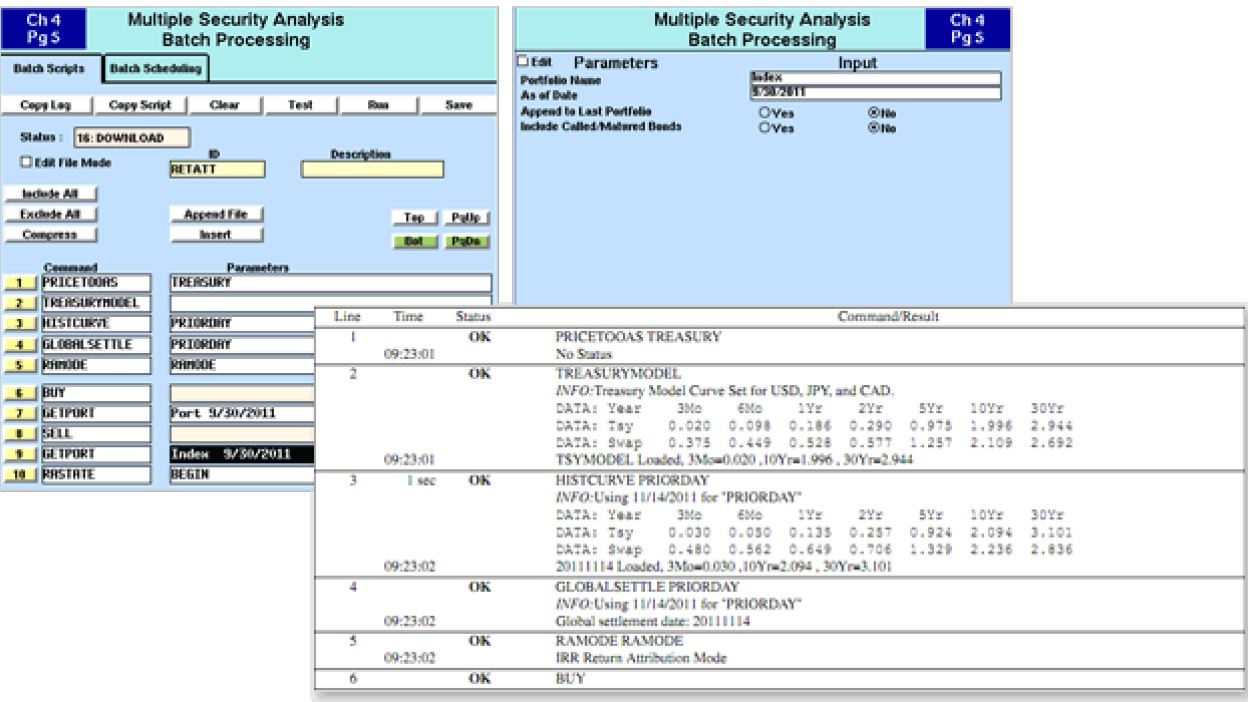Click the green Bot button
The image size is (1248, 702).
(x=414, y=240)
